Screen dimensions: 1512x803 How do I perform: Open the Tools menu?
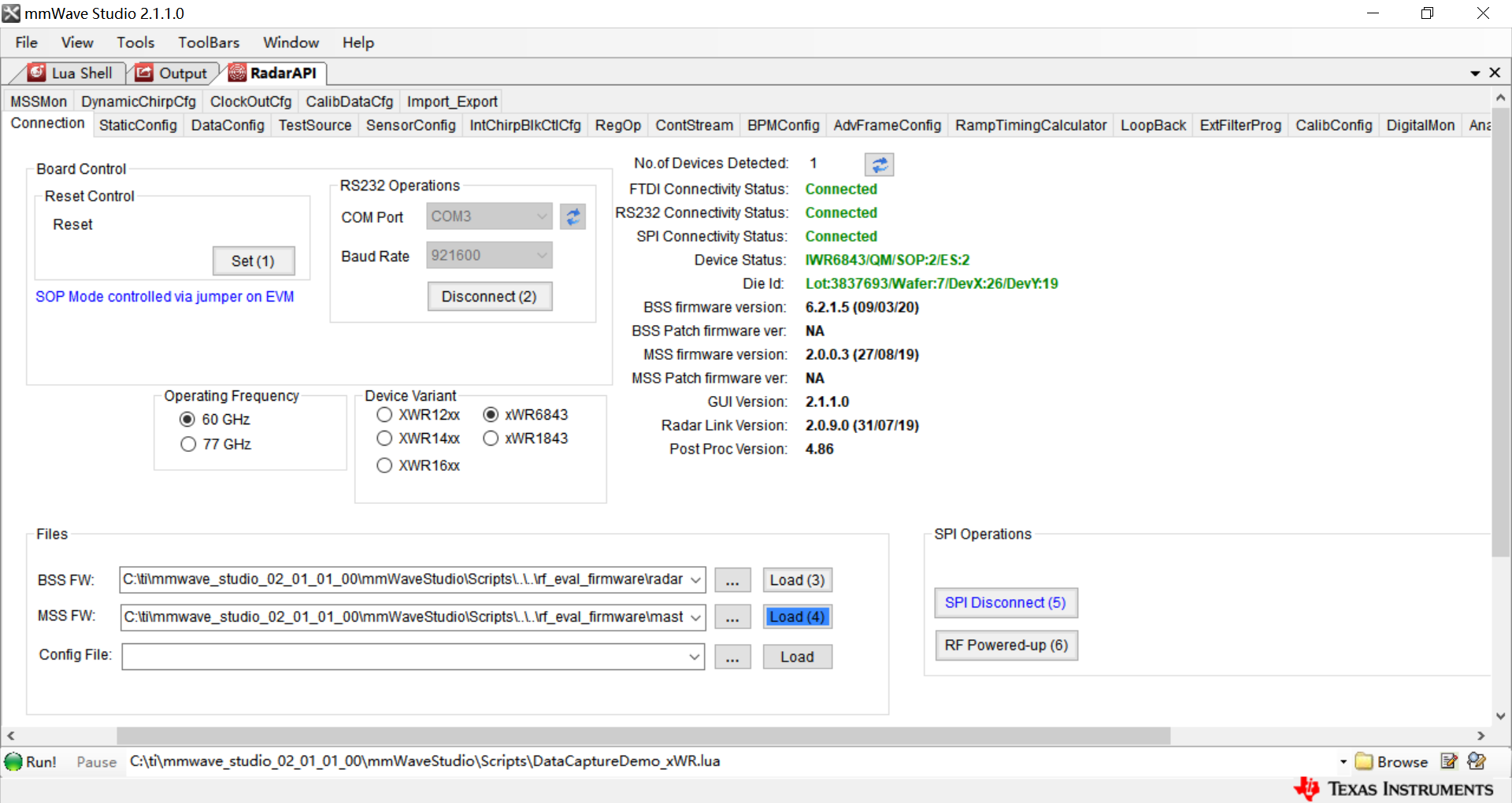coord(135,43)
